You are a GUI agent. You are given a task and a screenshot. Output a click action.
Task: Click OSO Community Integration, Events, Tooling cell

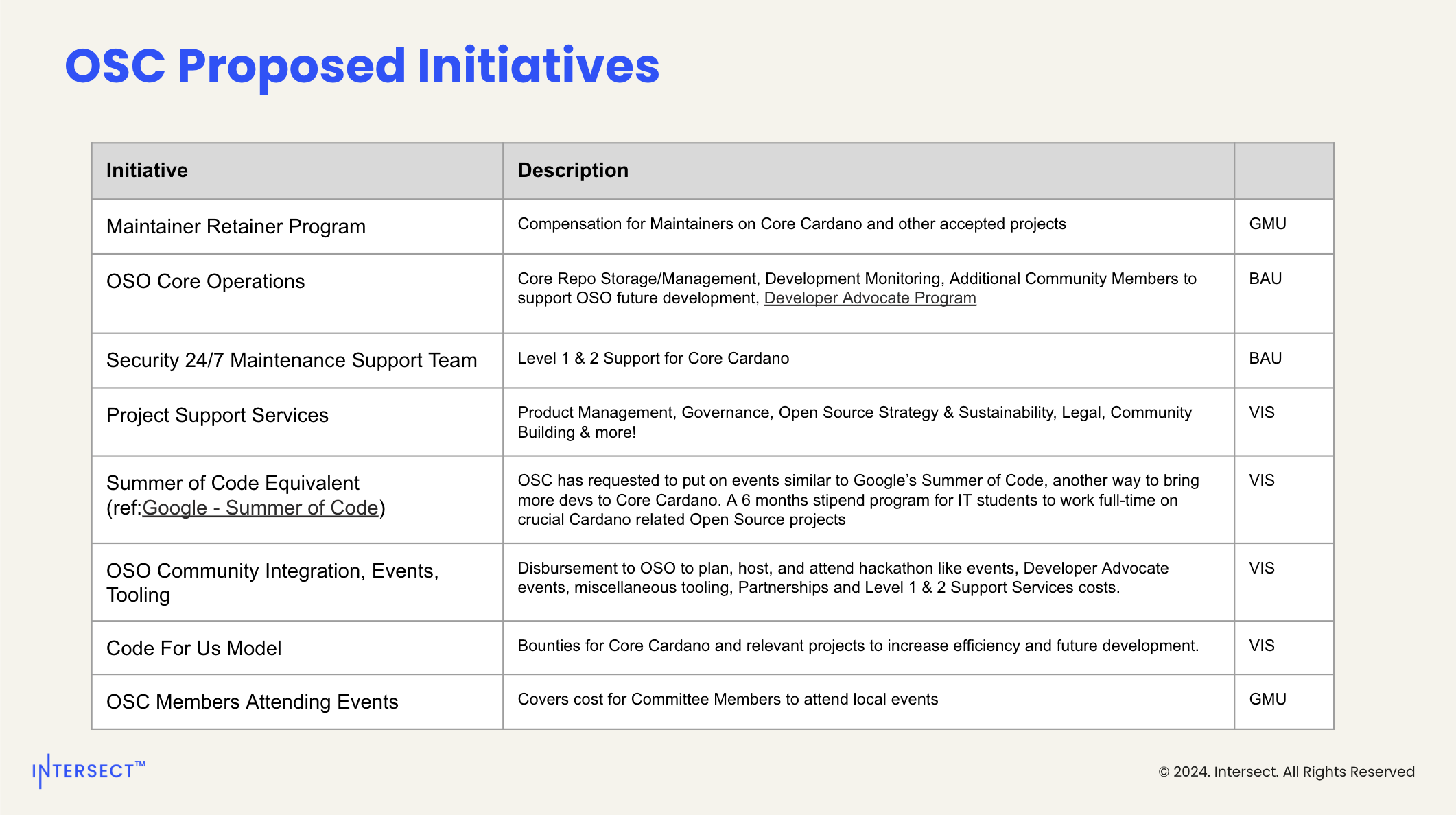(272, 583)
